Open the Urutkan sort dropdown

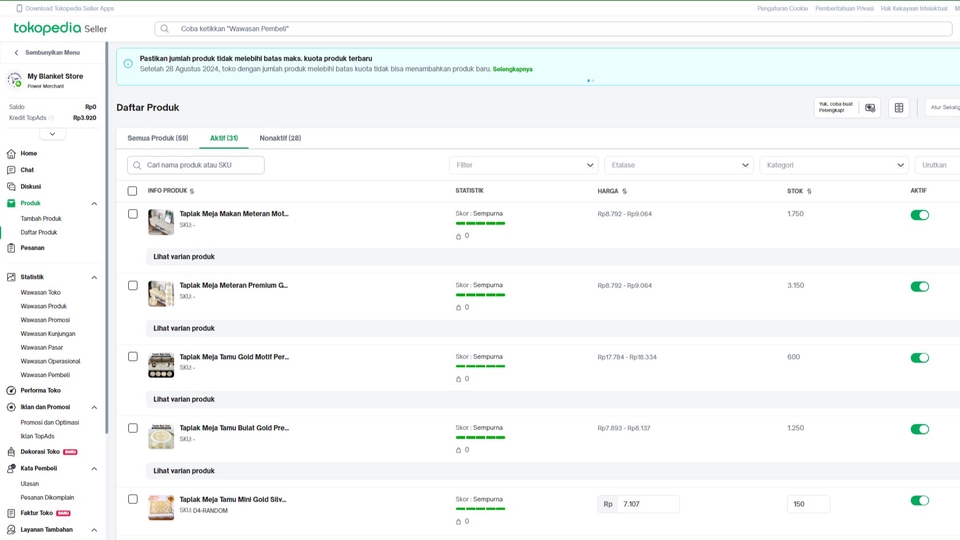tap(937, 165)
